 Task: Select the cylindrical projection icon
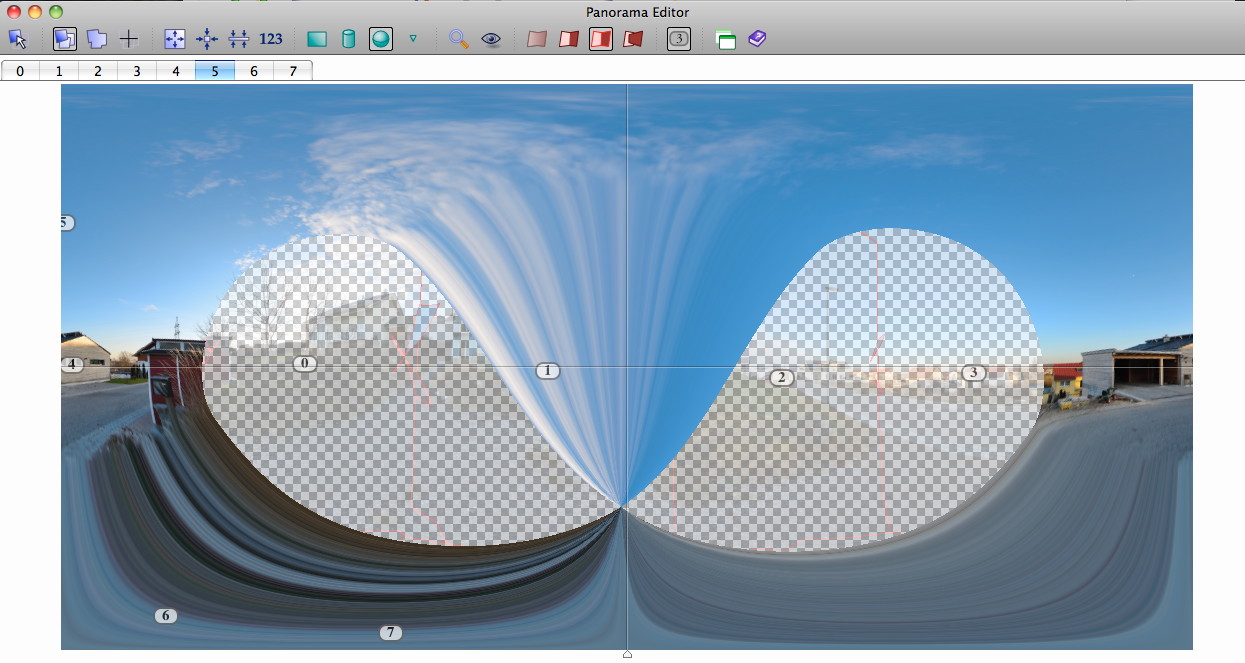click(348, 39)
